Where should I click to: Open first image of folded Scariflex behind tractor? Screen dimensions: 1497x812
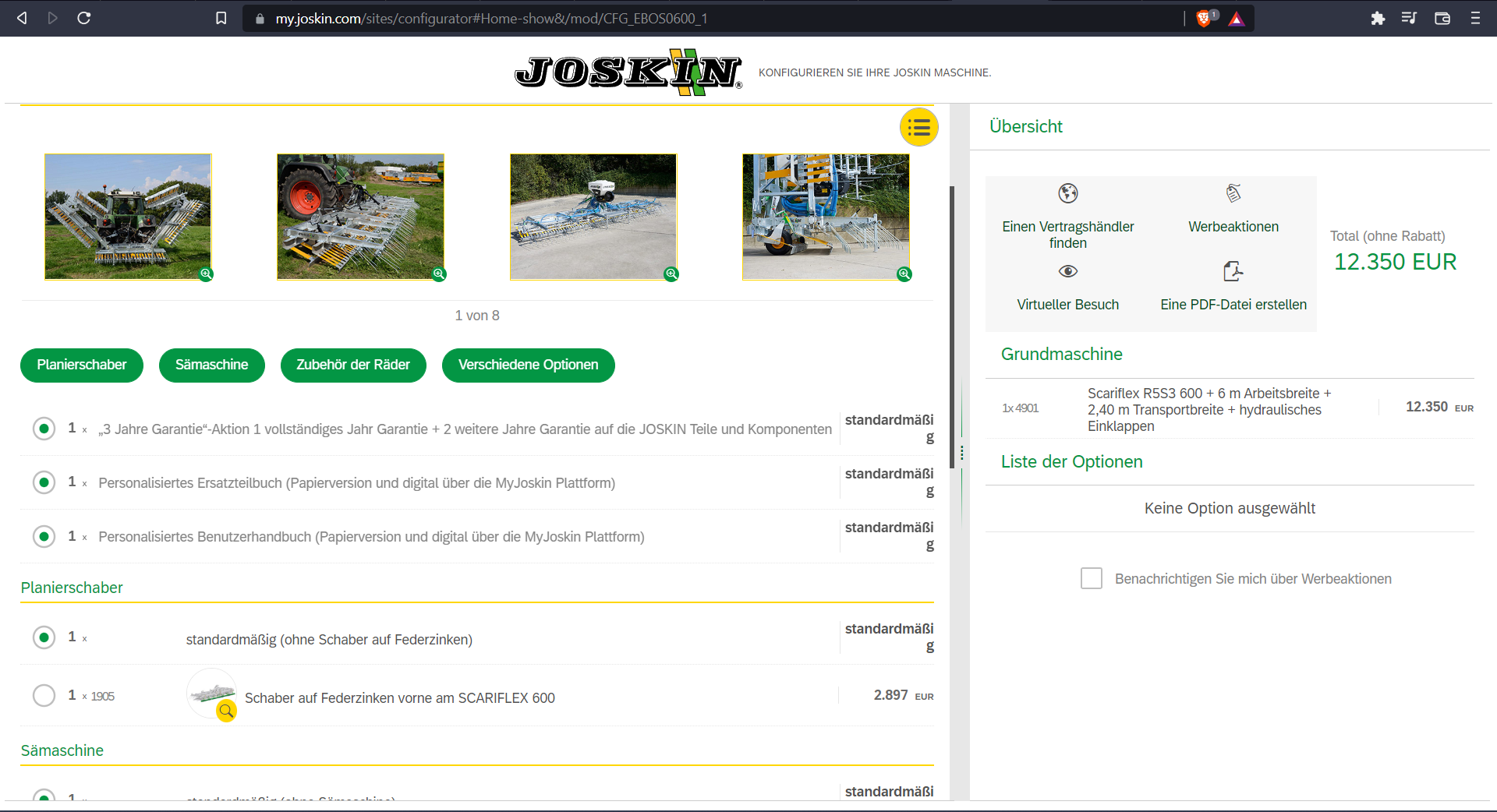(x=128, y=216)
